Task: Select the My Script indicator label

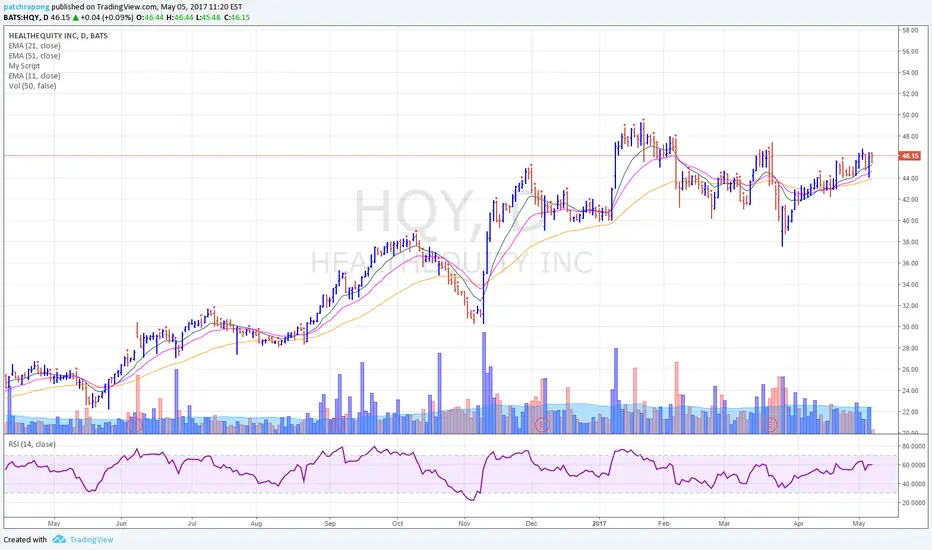Action: 24,66
